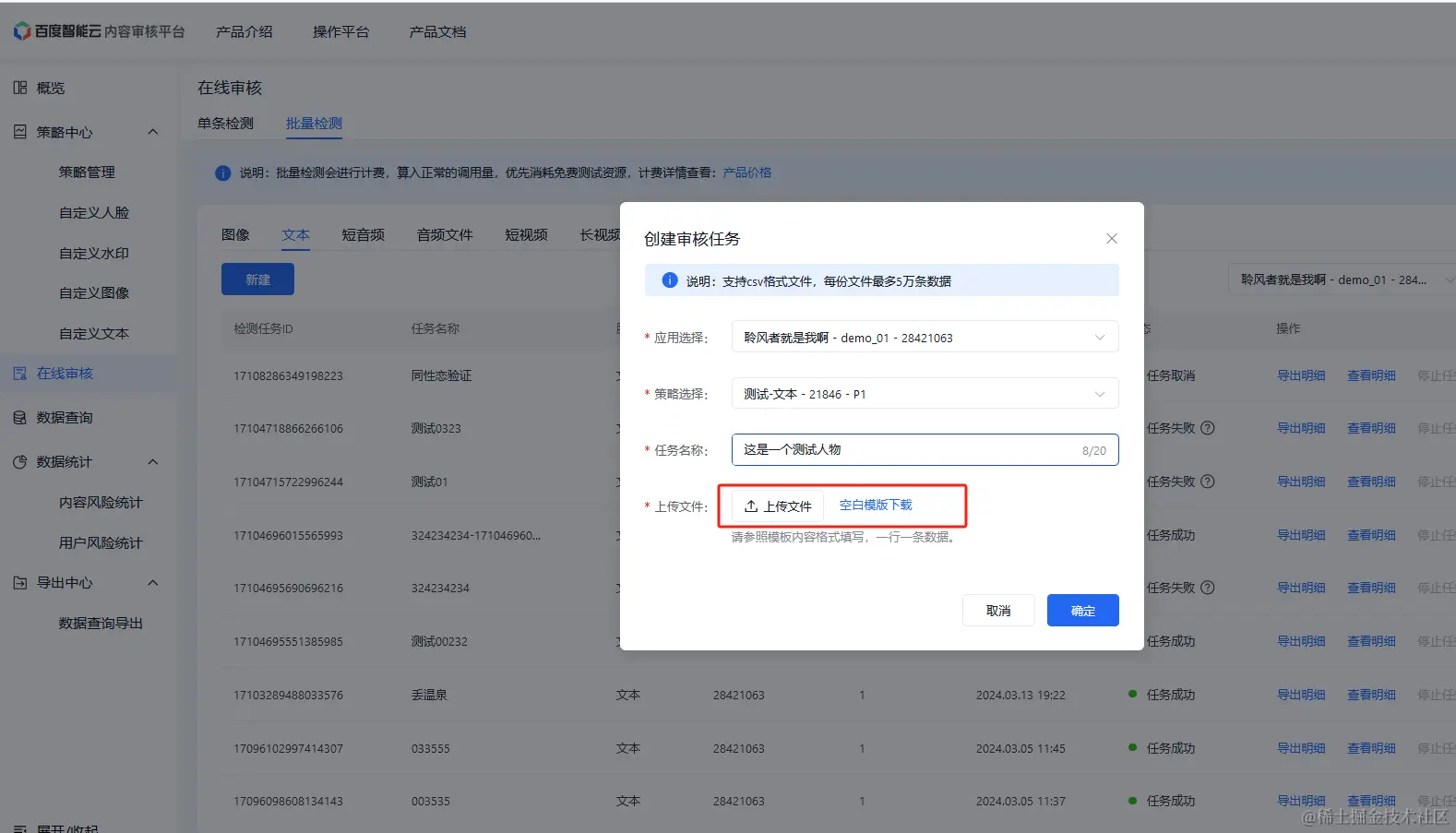
Task: Click the info icon in the csv format notice
Action: coord(670,280)
